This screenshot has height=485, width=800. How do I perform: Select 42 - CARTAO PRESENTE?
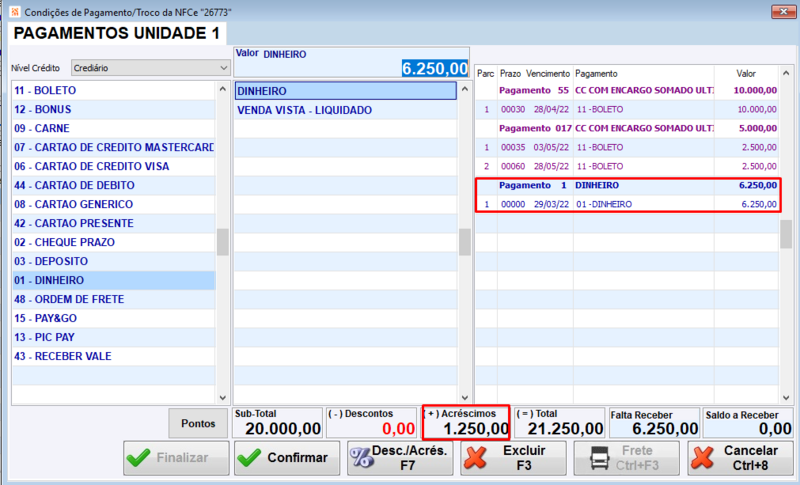click(114, 223)
